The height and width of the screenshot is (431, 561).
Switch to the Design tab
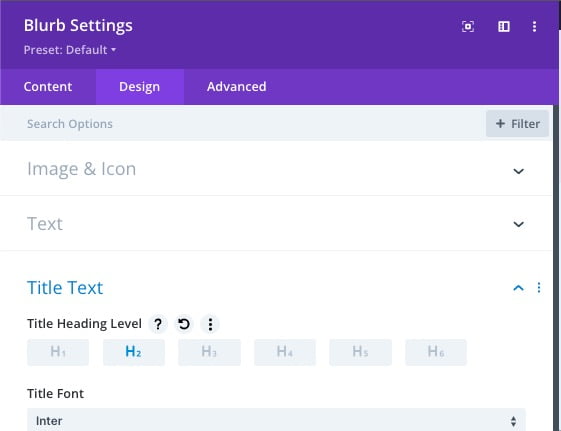[x=140, y=87]
